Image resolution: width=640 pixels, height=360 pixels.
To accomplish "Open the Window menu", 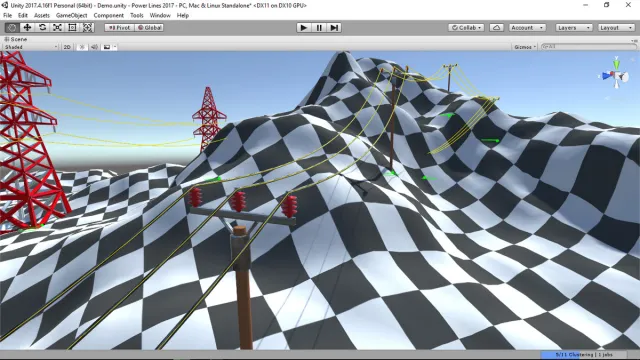I will click(x=160, y=15).
